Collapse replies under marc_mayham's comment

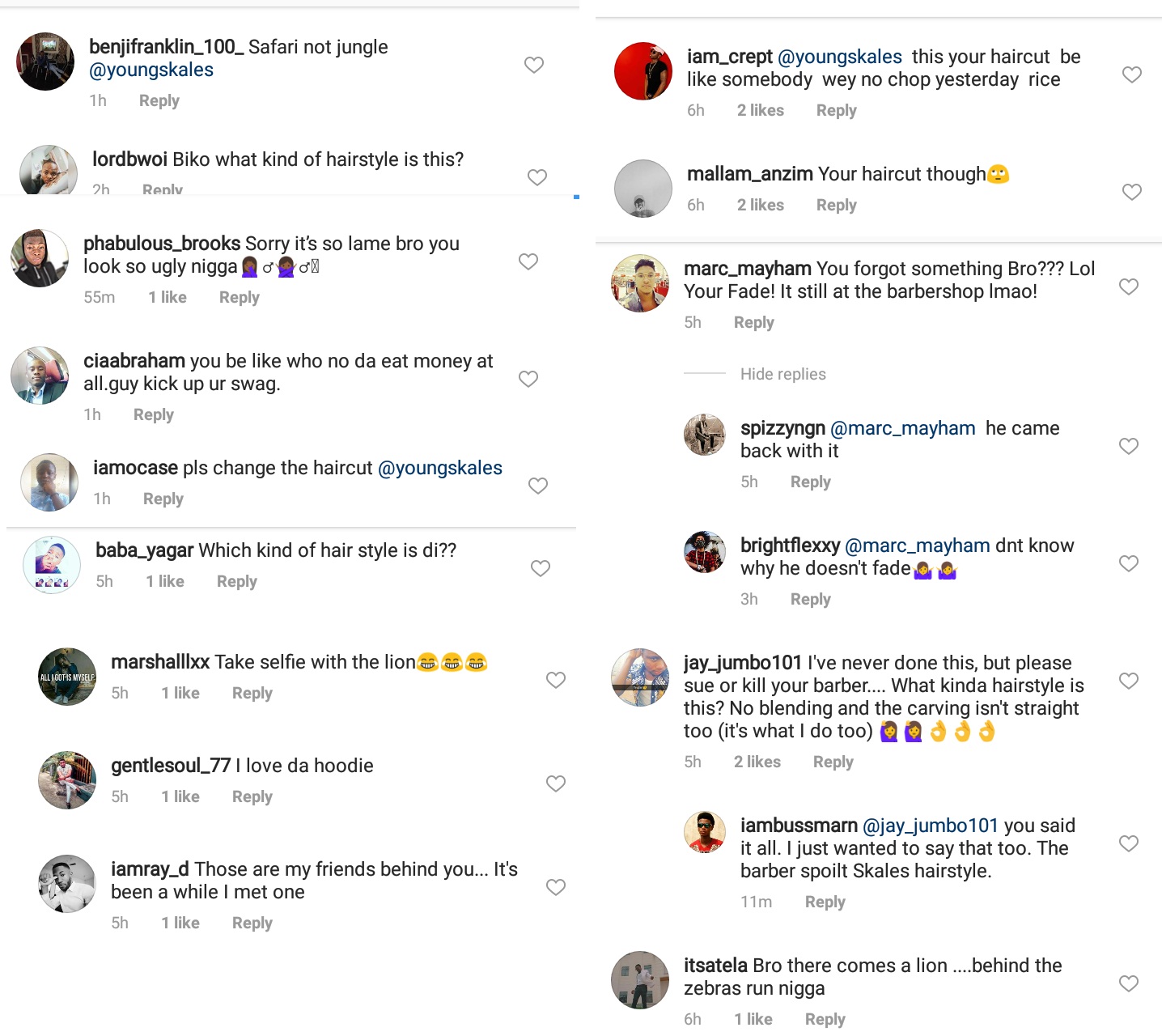point(782,374)
